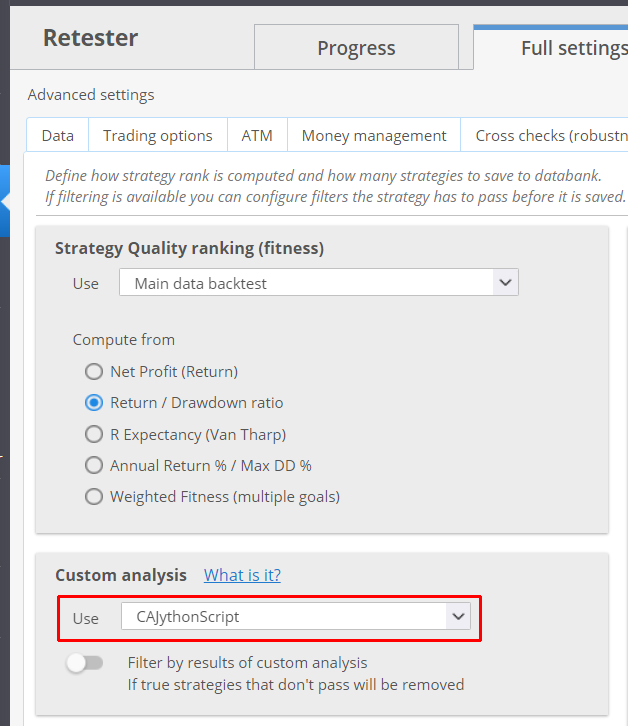Choose Weighted Fitness (multiple goals) option

(94, 497)
